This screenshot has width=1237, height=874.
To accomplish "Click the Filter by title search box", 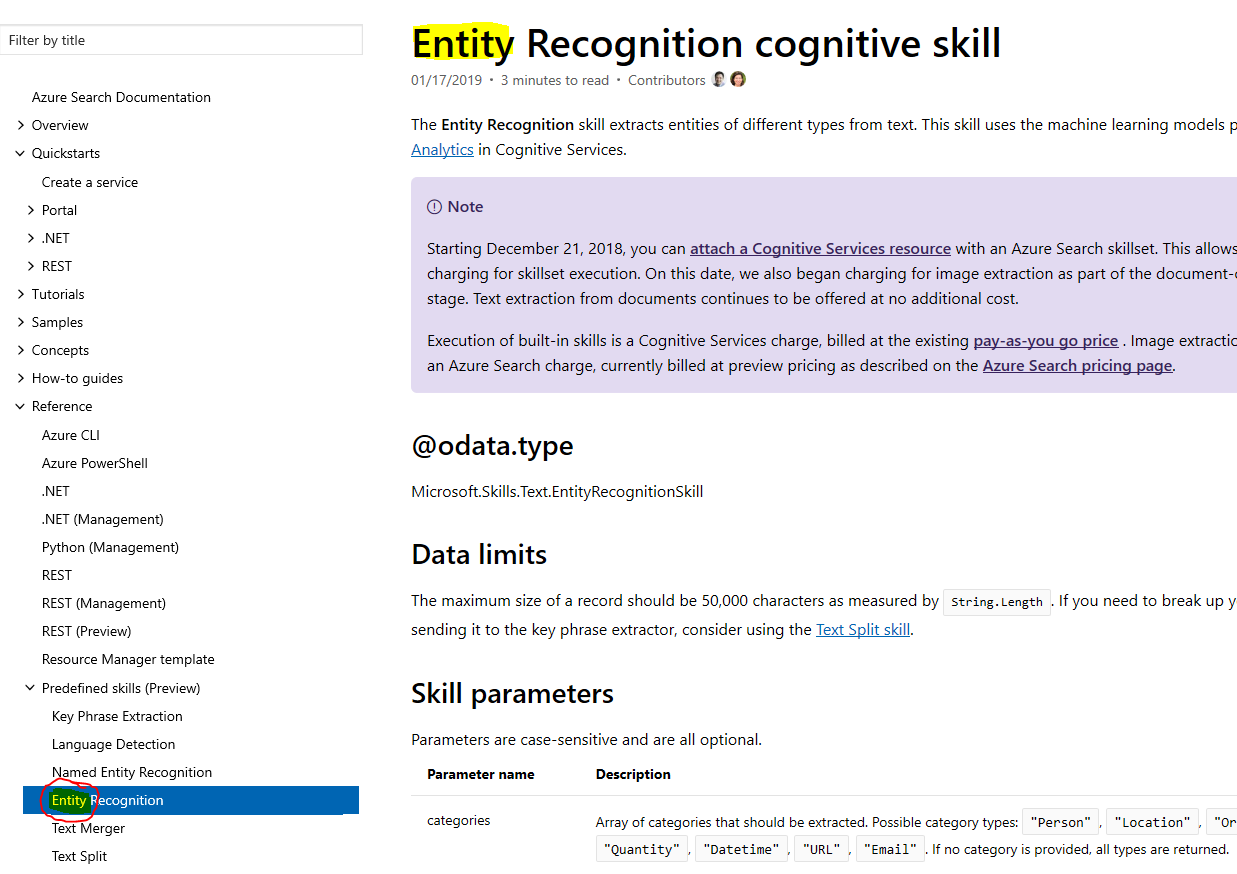I will pos(181,40).
